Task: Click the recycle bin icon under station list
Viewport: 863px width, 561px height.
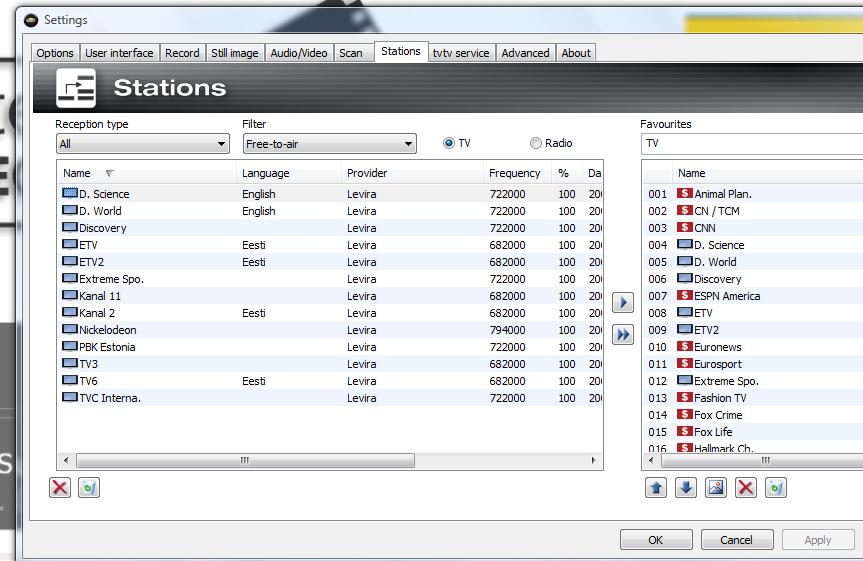Action: pos(89,487)
